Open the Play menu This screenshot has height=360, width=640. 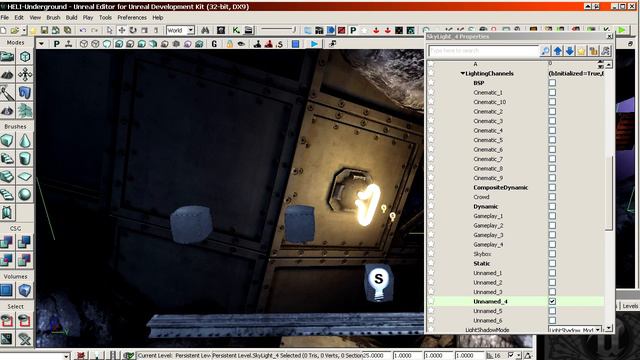[88, 18]
